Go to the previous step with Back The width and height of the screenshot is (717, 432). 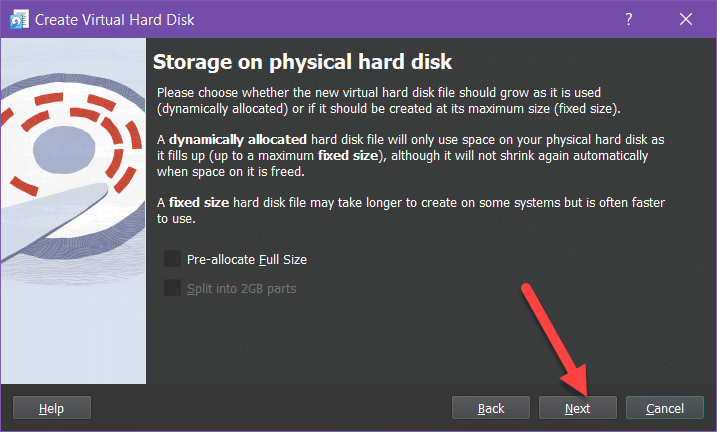pos(491,408)
